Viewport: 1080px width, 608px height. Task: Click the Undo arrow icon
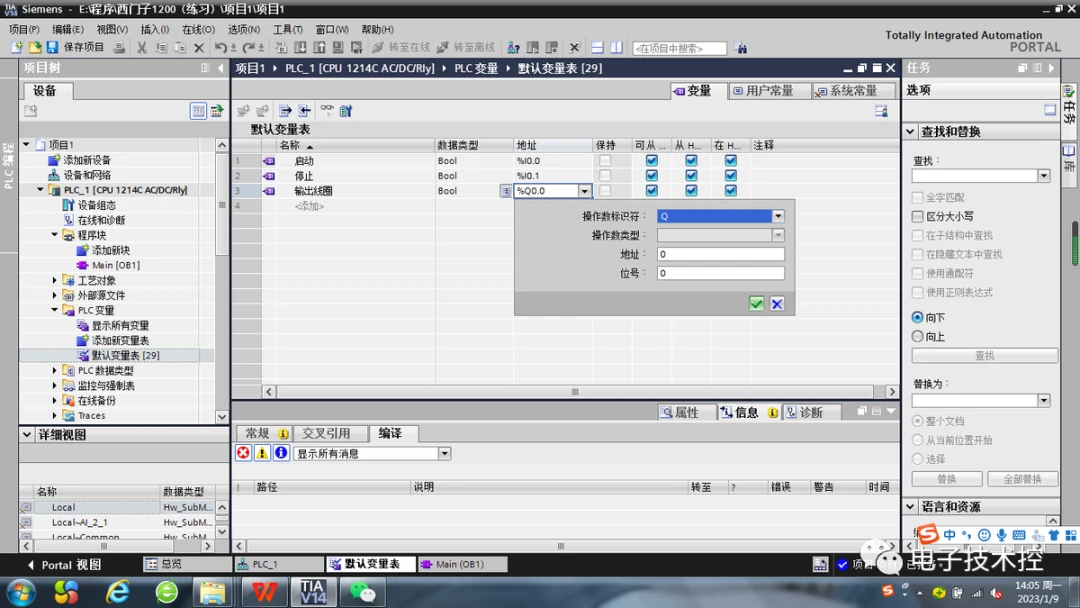[220, 48]
